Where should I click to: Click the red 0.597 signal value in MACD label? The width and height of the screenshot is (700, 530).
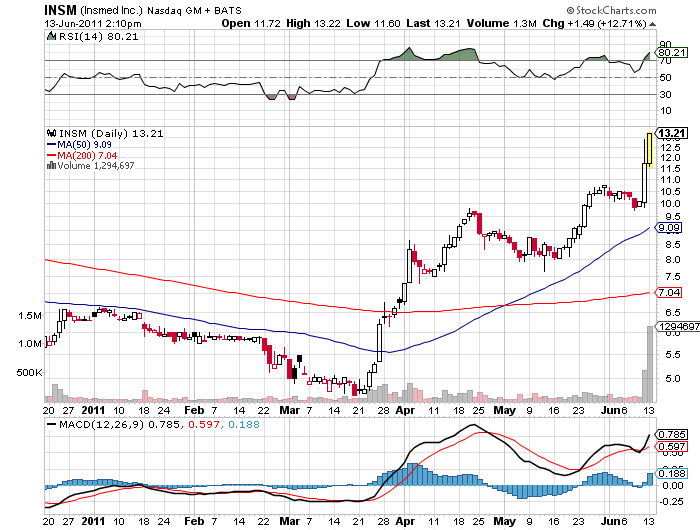[x=204, y=424]
